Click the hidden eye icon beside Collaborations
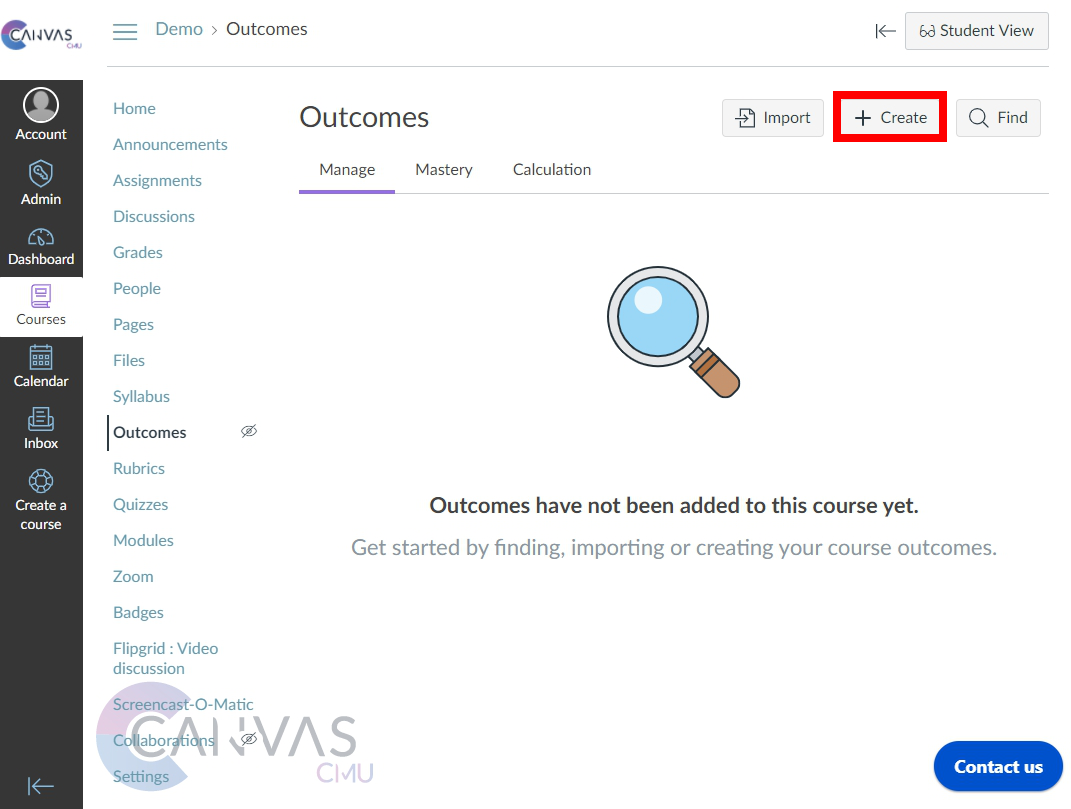Viewport: 1071px width, 809px height. coord(249,739)
